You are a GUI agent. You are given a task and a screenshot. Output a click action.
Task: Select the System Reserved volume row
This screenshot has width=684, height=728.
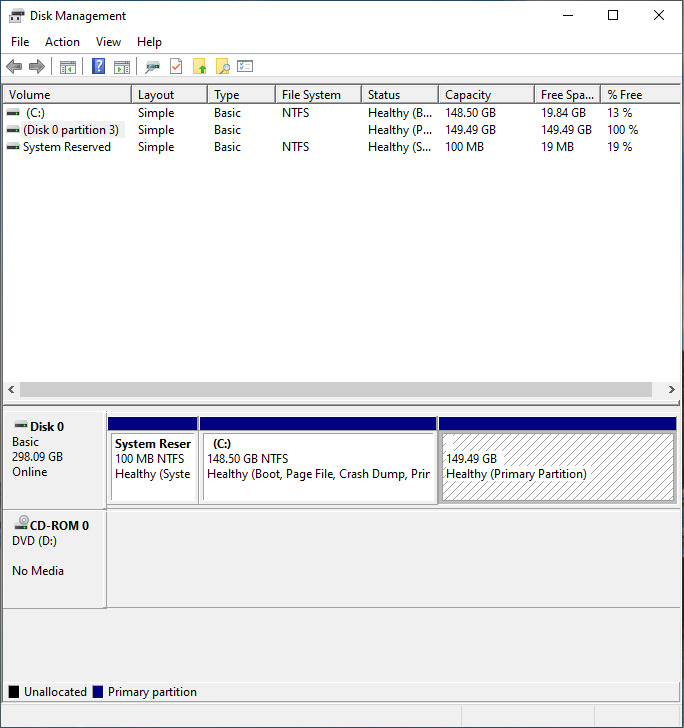coord(66,147)
